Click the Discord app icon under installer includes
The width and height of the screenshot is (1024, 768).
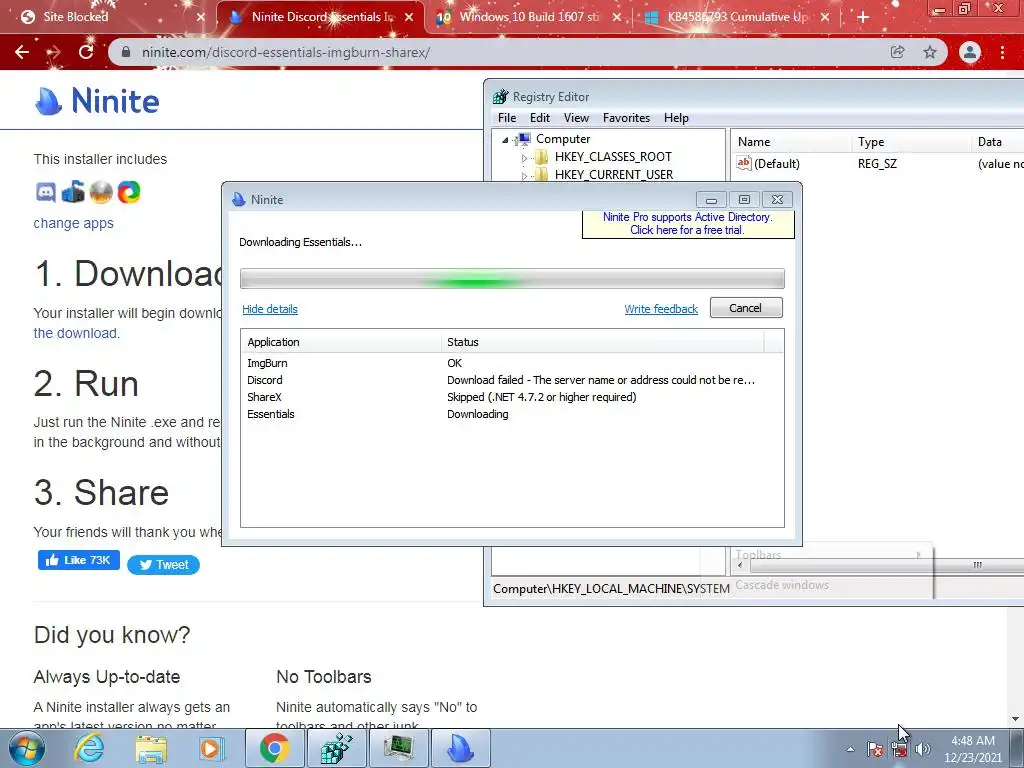(x=45, y=192)
